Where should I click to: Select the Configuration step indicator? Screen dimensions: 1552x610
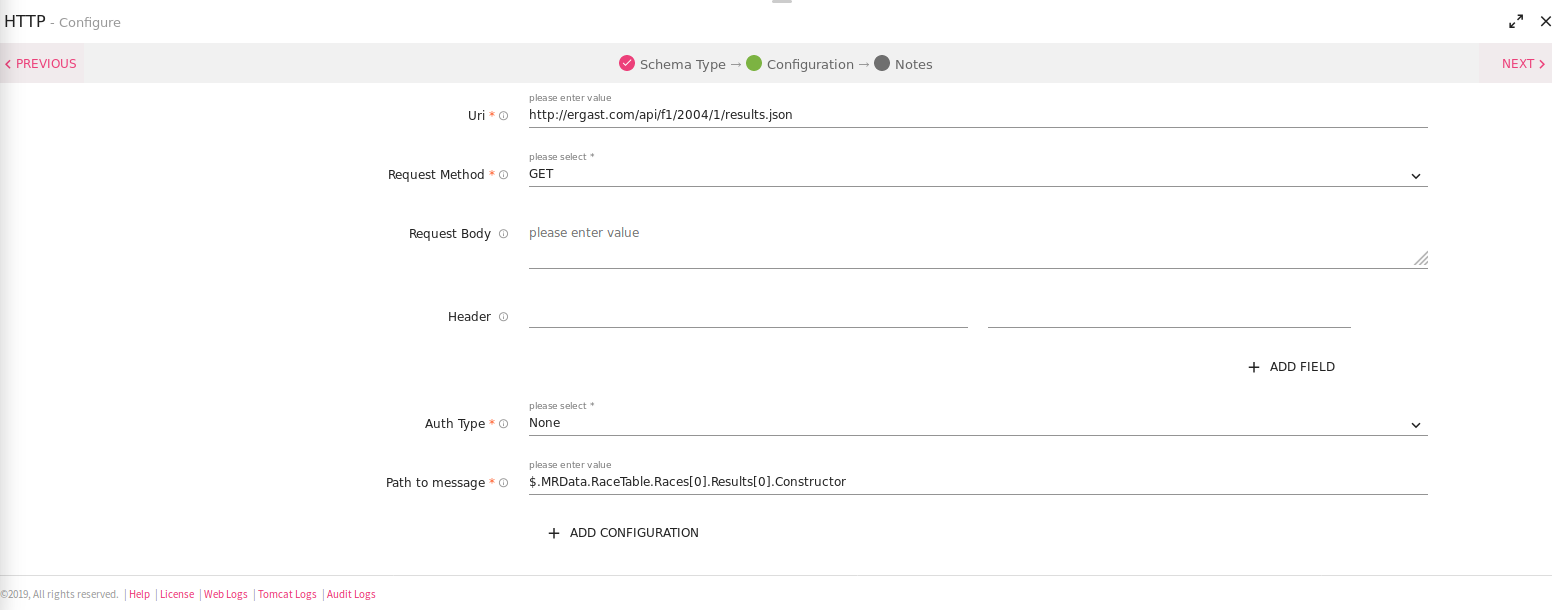tap(800, 64)
